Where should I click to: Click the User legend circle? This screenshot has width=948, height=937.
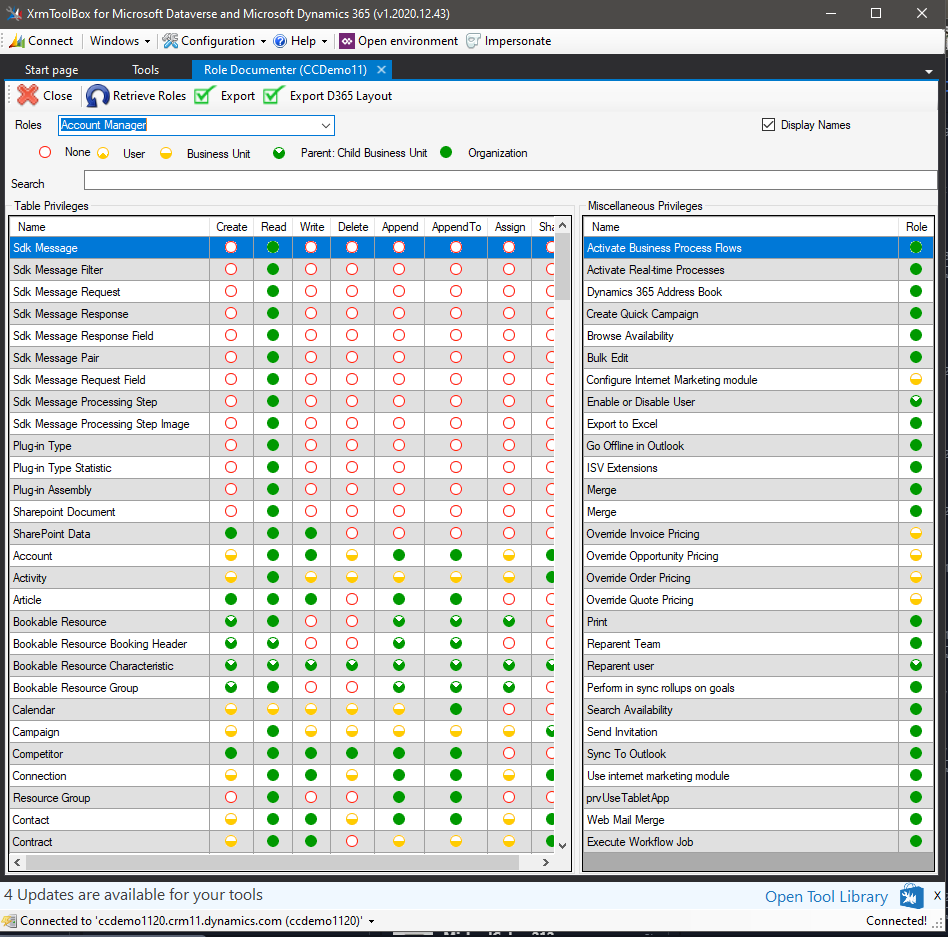click(x=103, y=153)
